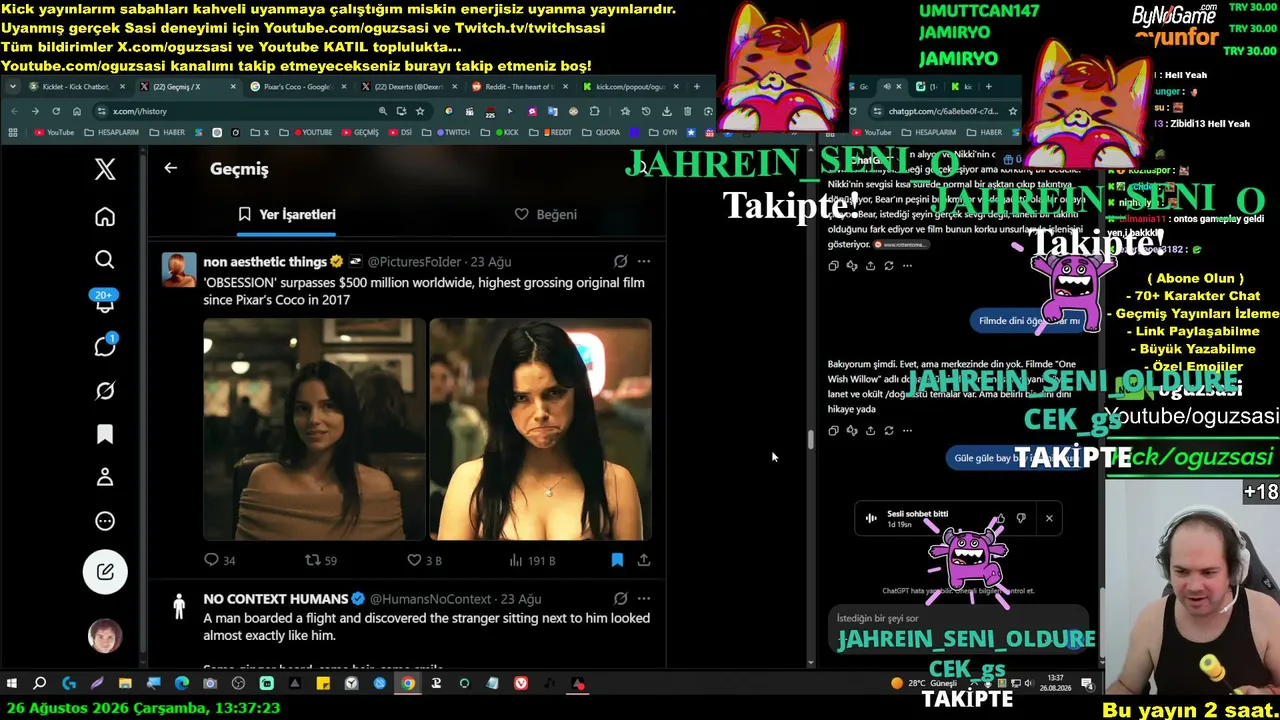Open new tab in the ChatGPT browser window
The width and height of the screenshot is (1280, 720).
pos(991,87)
